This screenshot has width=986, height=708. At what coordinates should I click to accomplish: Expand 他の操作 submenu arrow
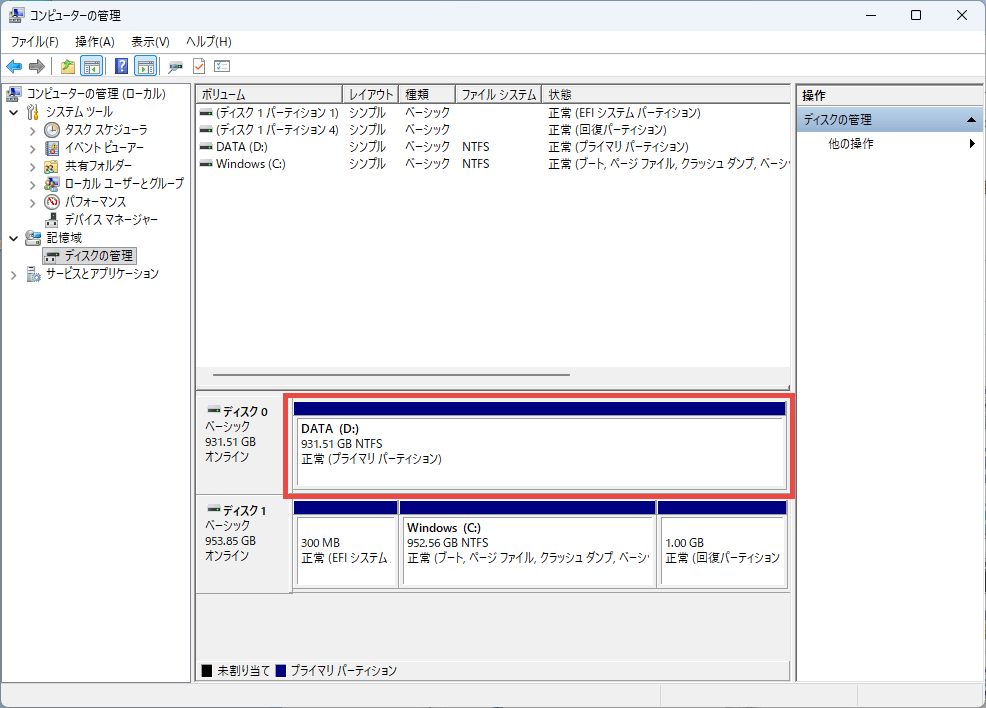pyautogui.click(x=972, y=144)
